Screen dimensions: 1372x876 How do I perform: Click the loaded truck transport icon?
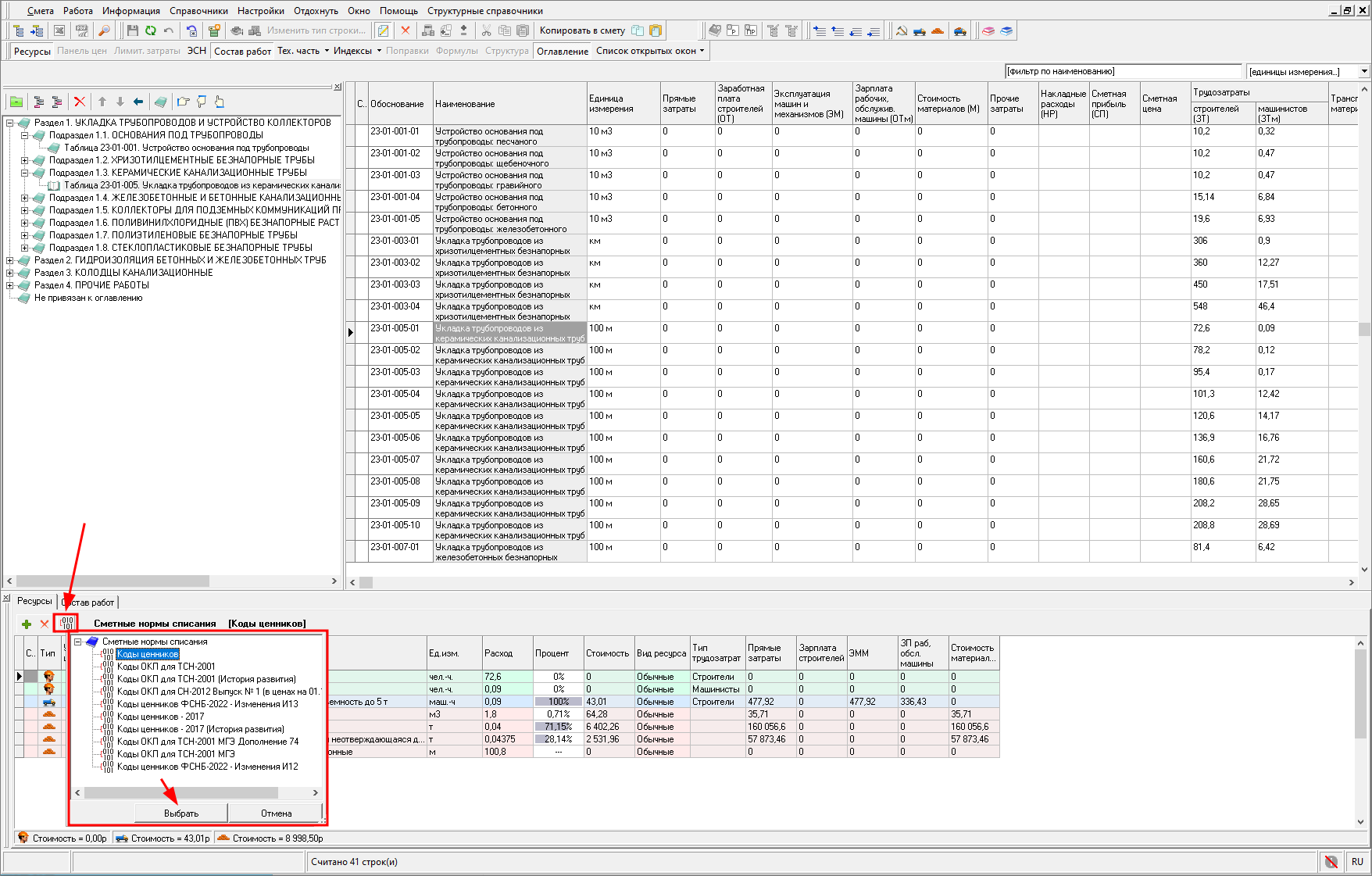[x=960, y=30]
